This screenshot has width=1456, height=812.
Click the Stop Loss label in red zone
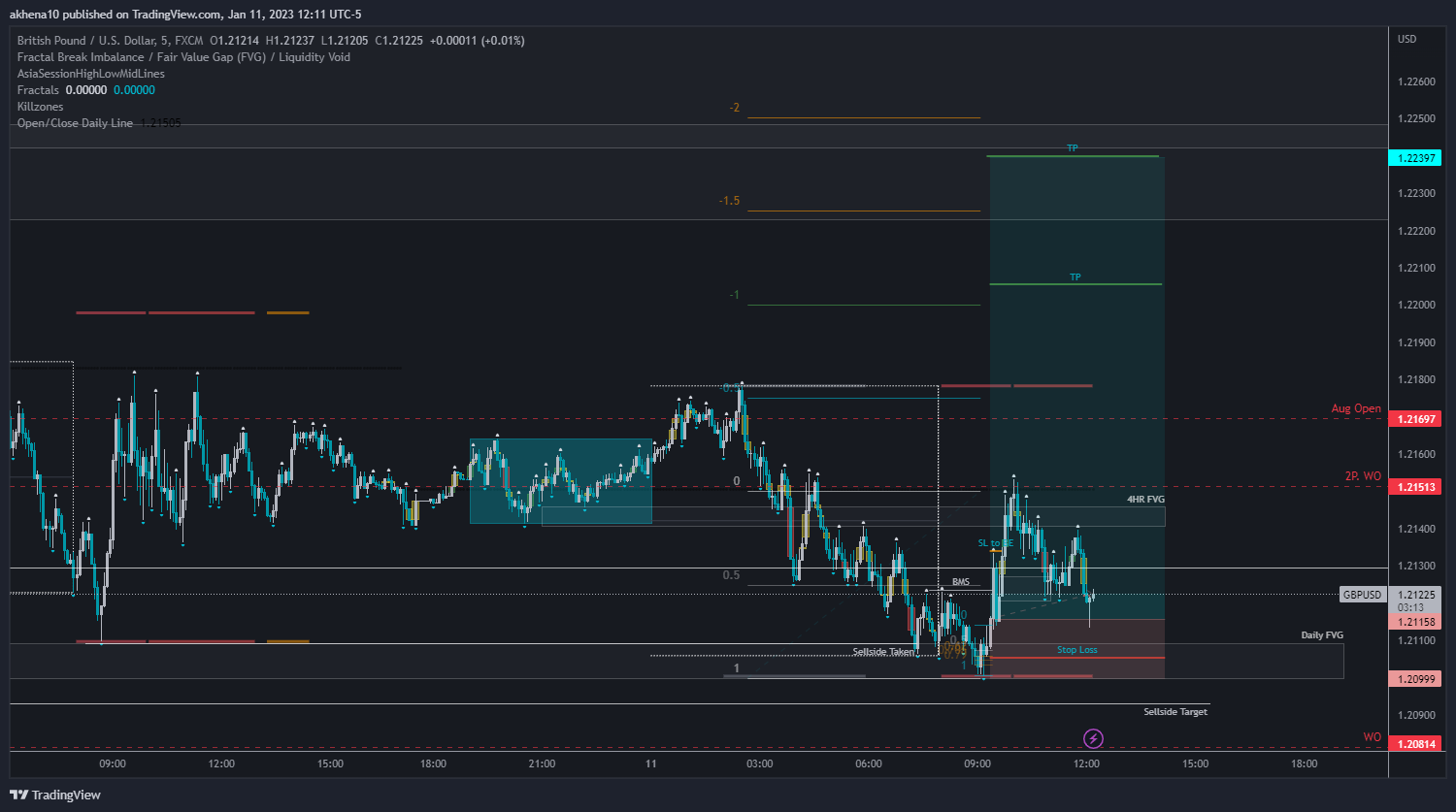pos(1077,649)
